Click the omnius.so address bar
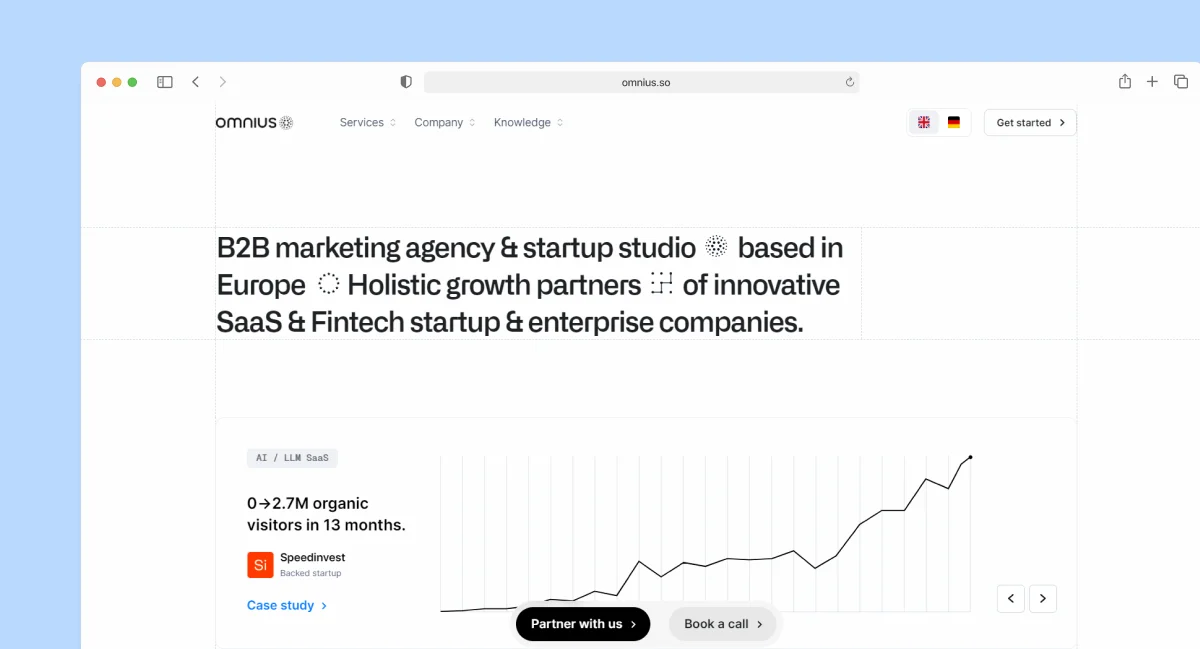The width and height of the screenshot is (1200, 649). click(x=641, y=82)
